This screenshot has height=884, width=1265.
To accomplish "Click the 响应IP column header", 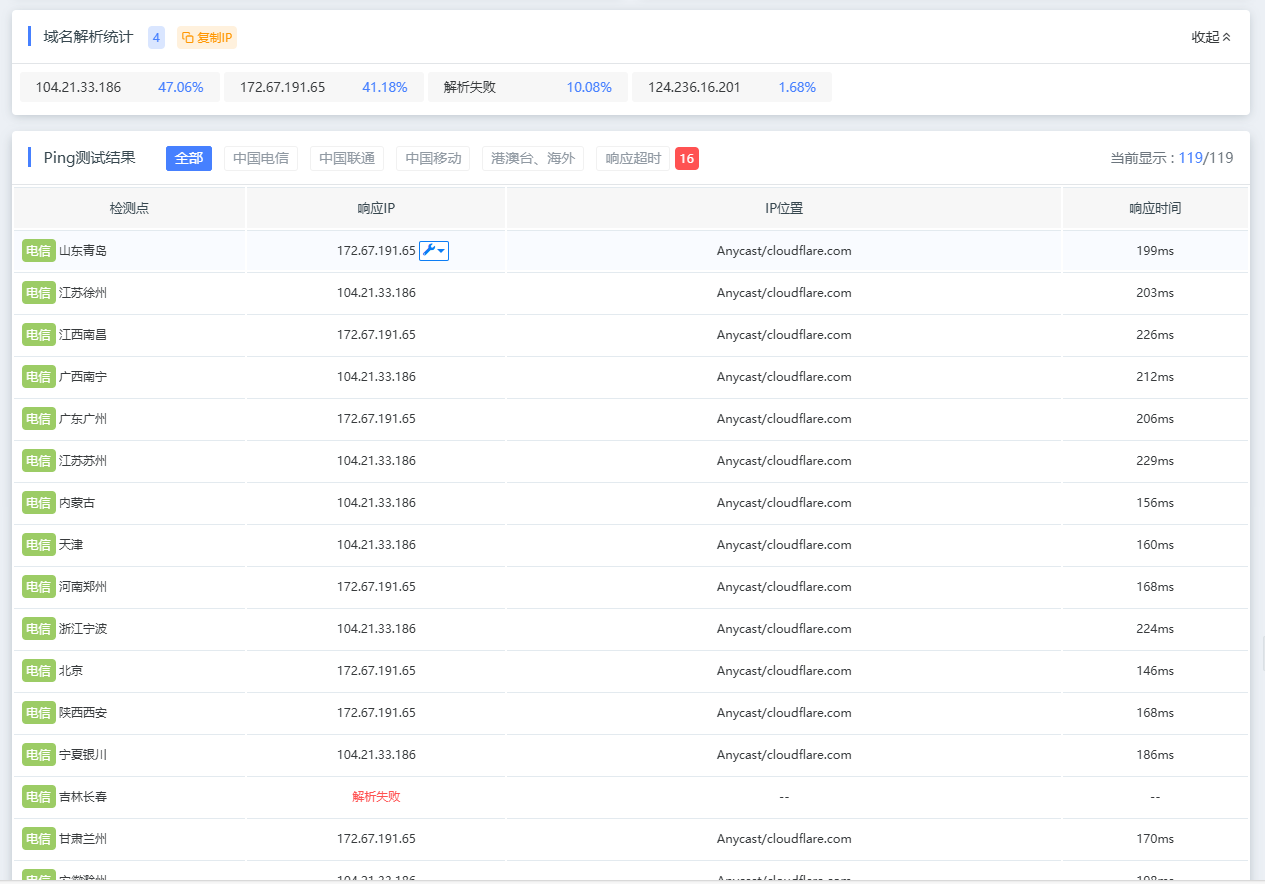I will pyautogui.click(x=376, y=209).
